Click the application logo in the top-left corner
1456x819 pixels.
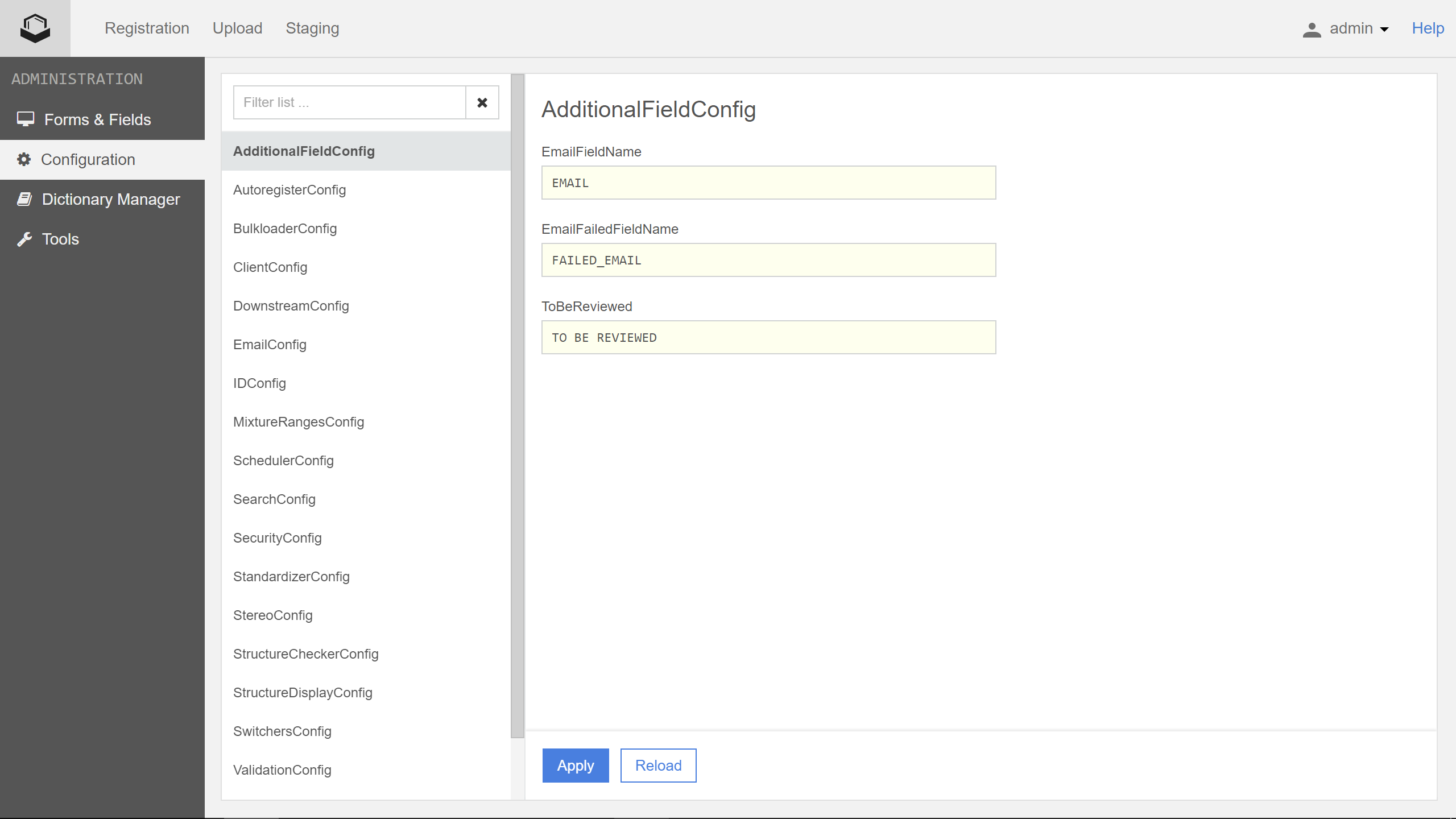click(x=35, y=27)
